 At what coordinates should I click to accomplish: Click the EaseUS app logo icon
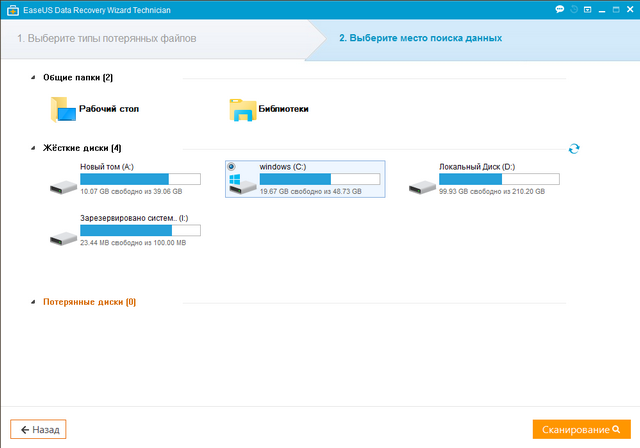13,10
